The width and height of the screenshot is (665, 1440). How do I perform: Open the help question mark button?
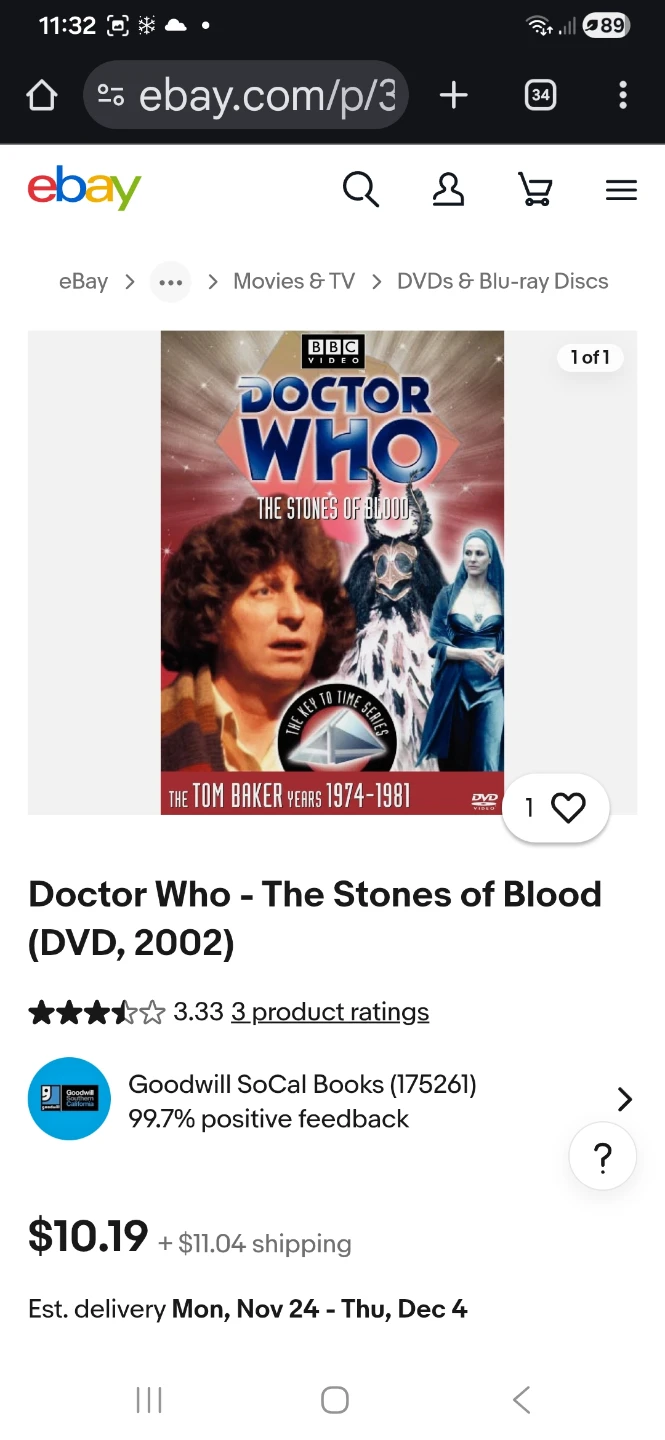[x=602, y=1156]
